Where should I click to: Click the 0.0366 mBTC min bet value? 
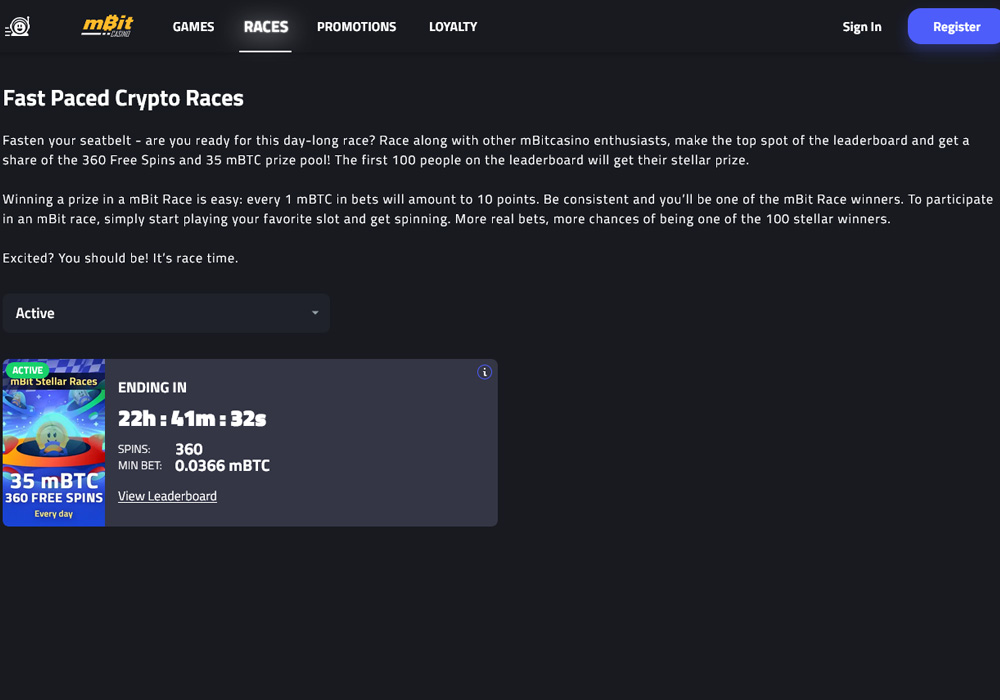pos(222,465)
